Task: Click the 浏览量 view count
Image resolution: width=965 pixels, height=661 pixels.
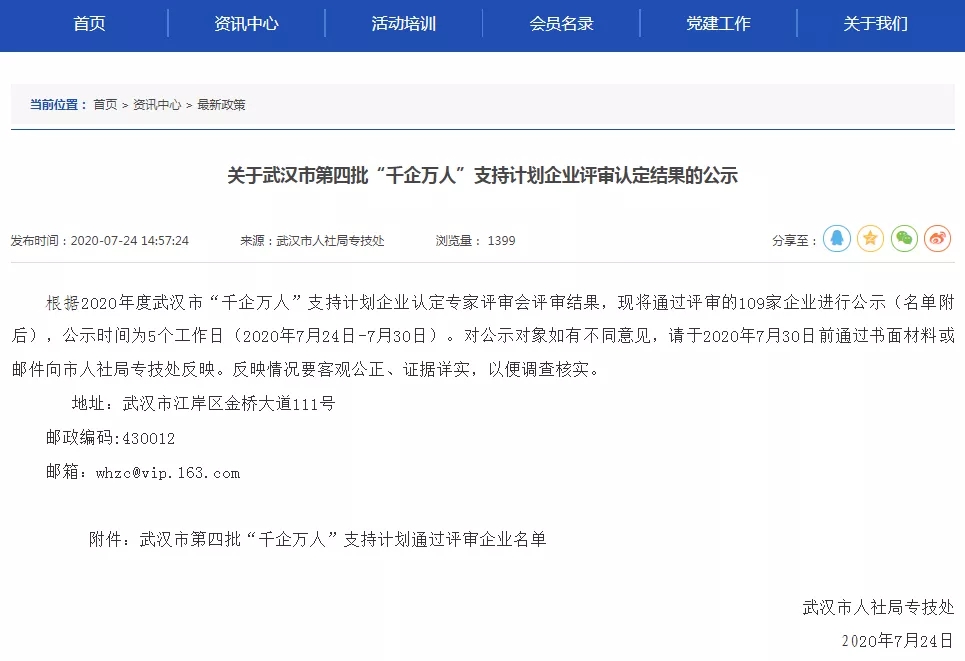Action: [x=475, y=241]
